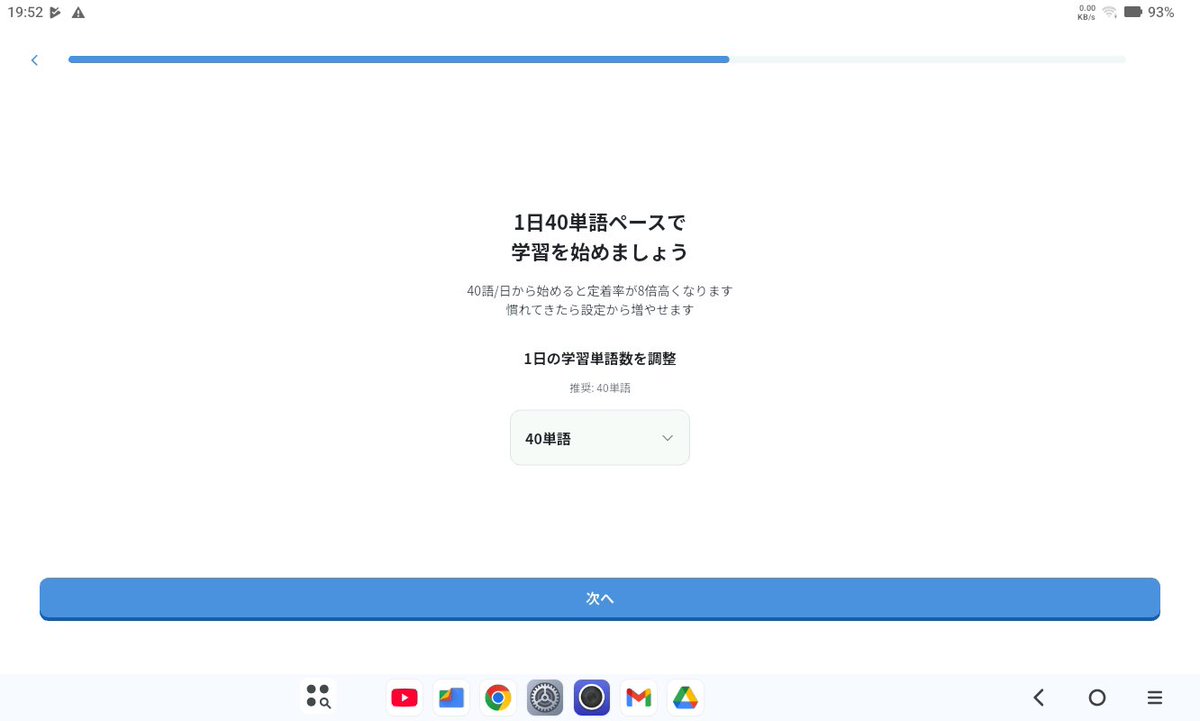This screenshot has width=1200, height=721.
Task: Tap the app drawer search icon
Action: click(x=318, y=697)
